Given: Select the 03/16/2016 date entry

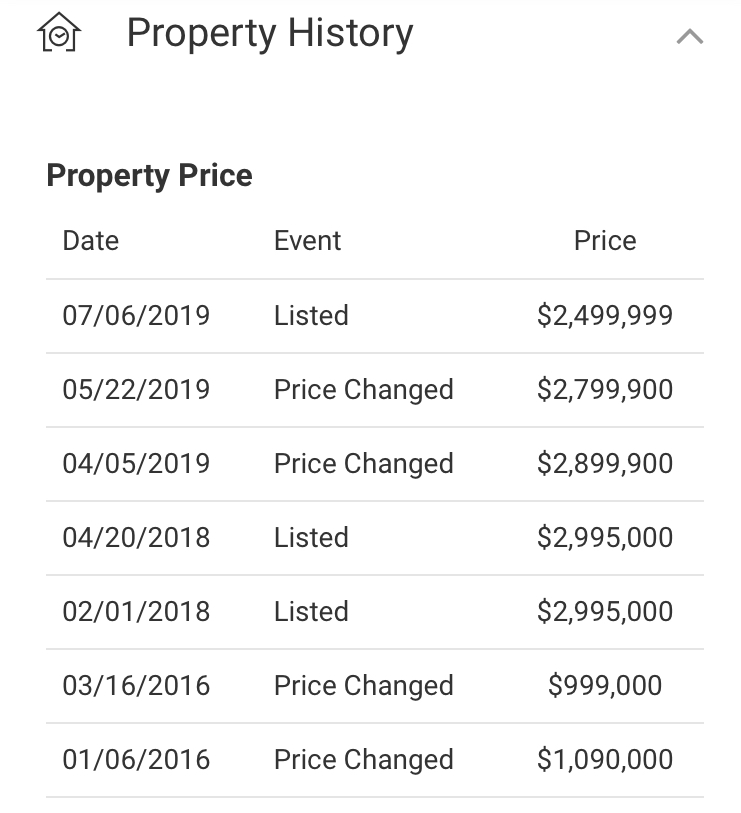Looking at the screenshot, I should point(136,686).
